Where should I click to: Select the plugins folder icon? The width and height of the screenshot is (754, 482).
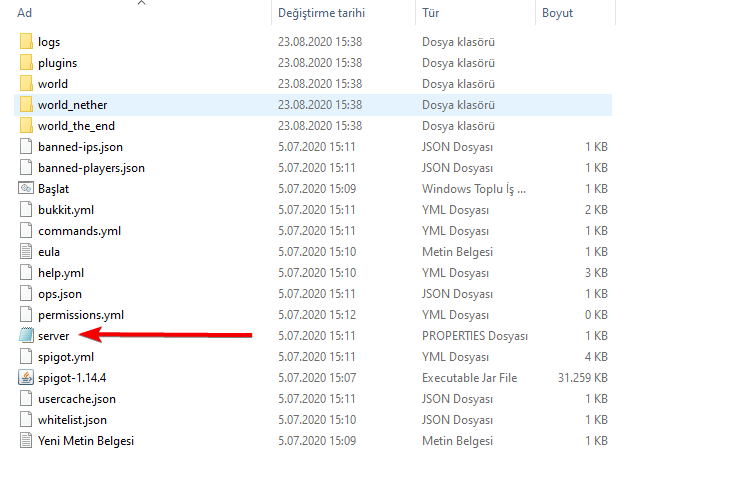(26, 63)
